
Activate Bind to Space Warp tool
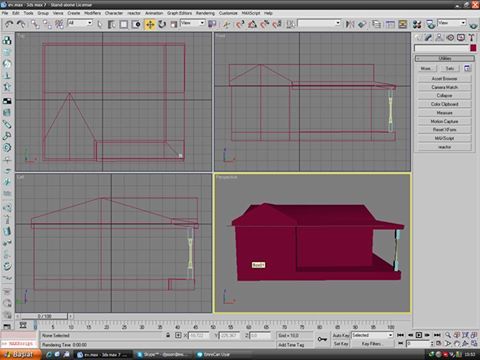59,24
